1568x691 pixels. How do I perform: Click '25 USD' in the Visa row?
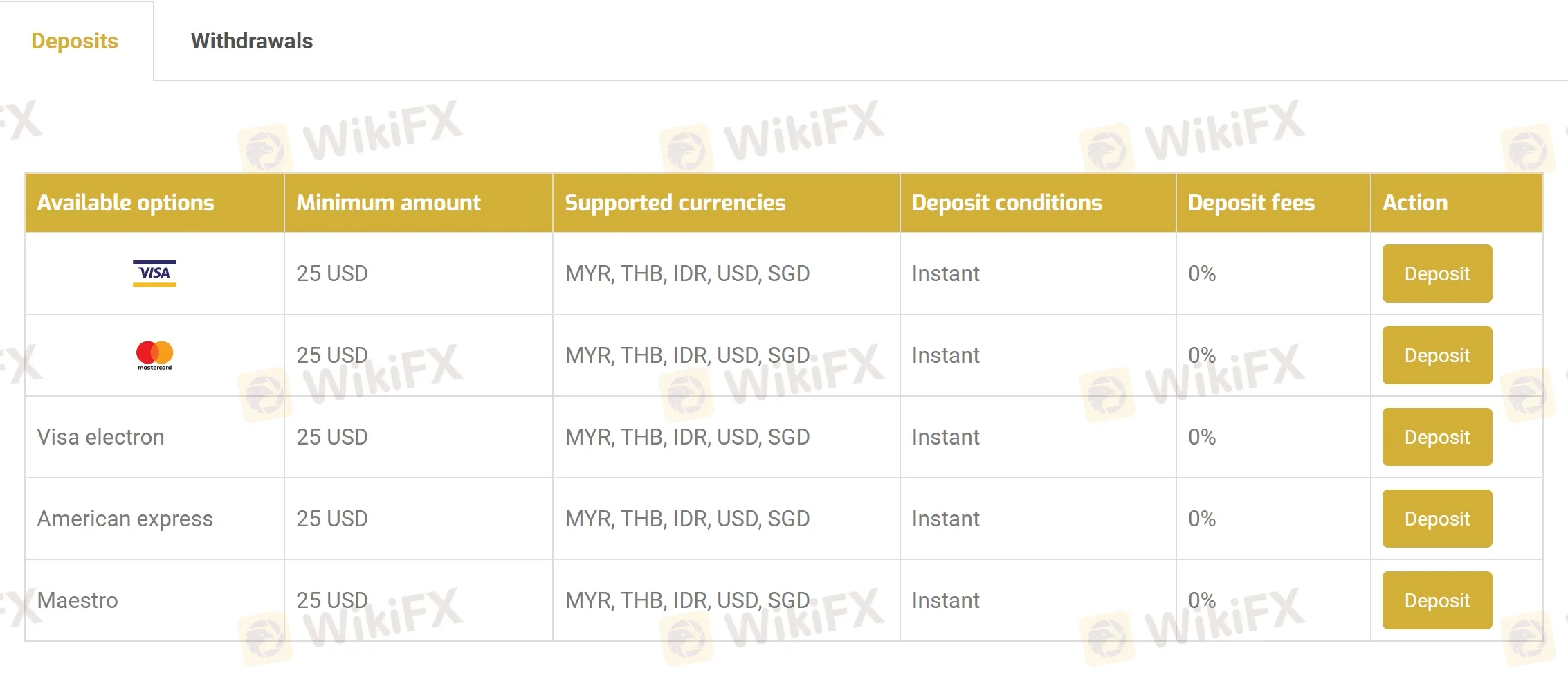coord(332,273)
